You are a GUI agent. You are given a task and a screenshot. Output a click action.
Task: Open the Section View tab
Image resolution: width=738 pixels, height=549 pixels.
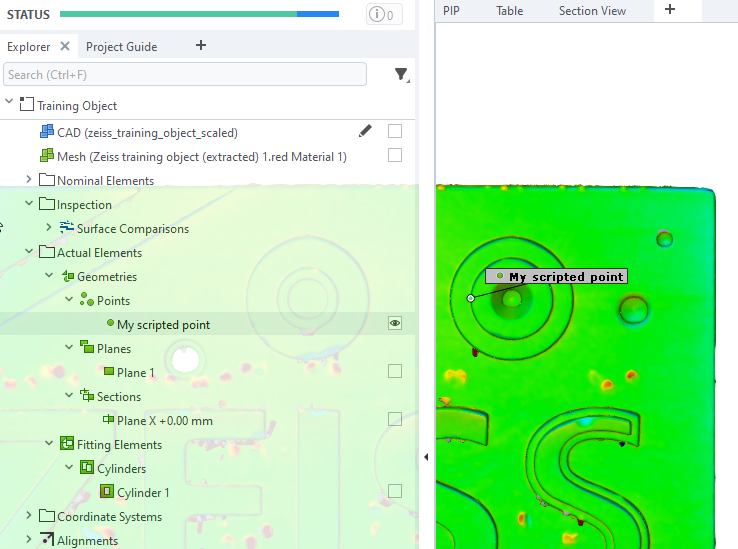[592, 11]
